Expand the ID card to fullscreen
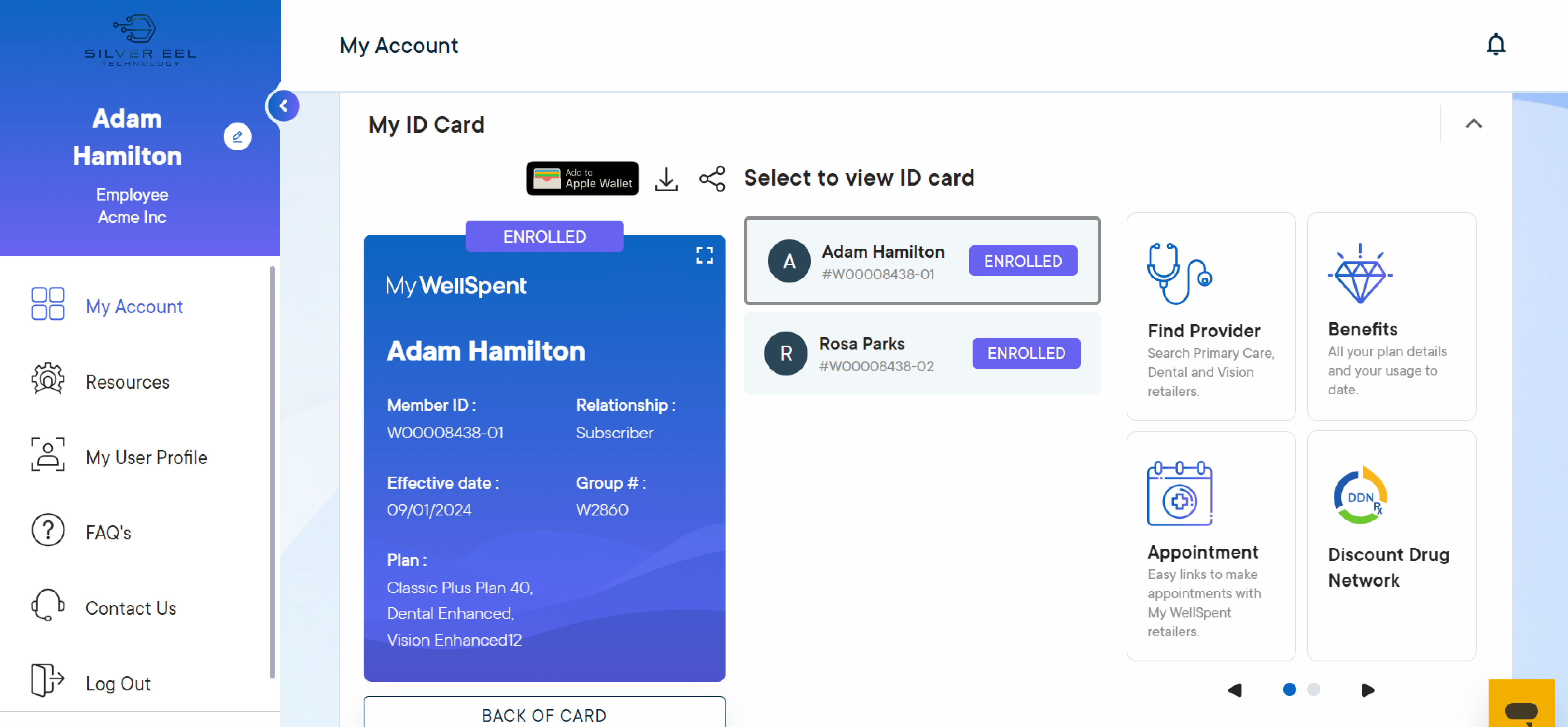The height and width of the screenshot is (727, 1568). pyautogui.click(x=704, y=255)
